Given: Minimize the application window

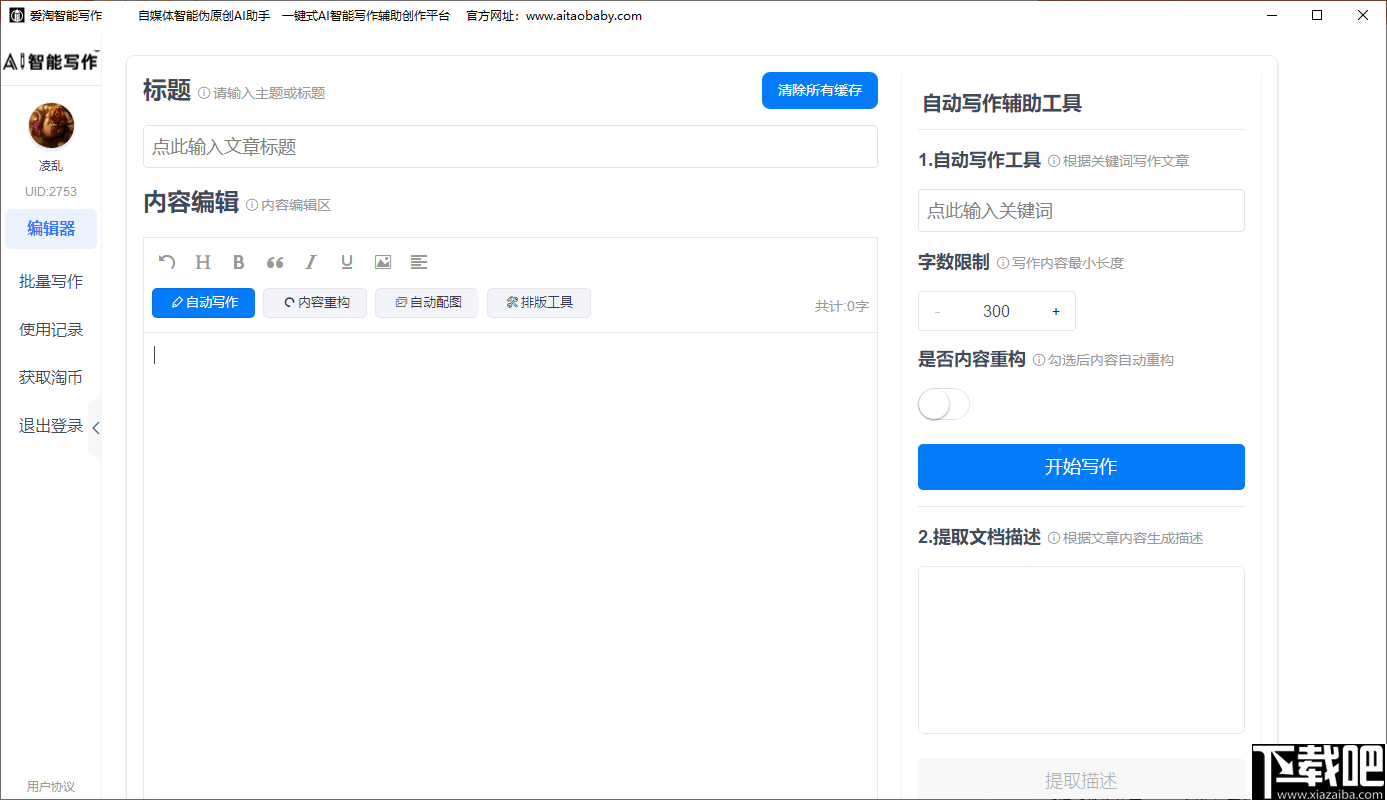Looking at the screenshot, I should [1272, 16].
